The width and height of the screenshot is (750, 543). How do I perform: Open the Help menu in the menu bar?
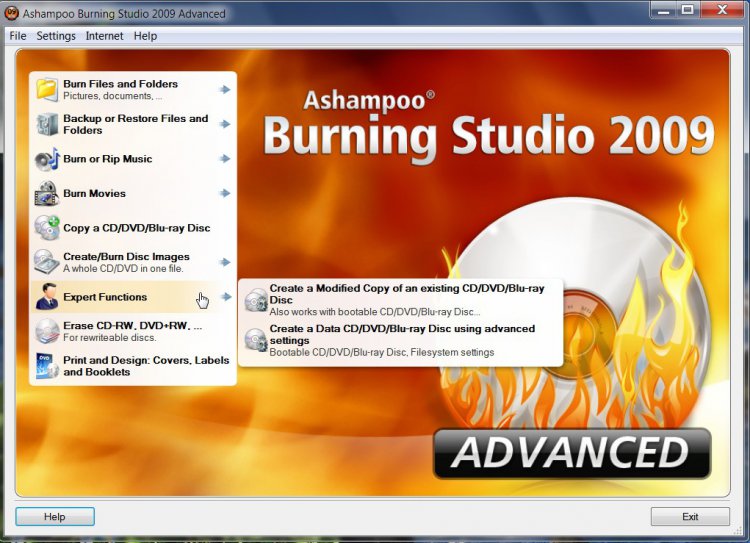pyautogui.click(x=145, y=36)
